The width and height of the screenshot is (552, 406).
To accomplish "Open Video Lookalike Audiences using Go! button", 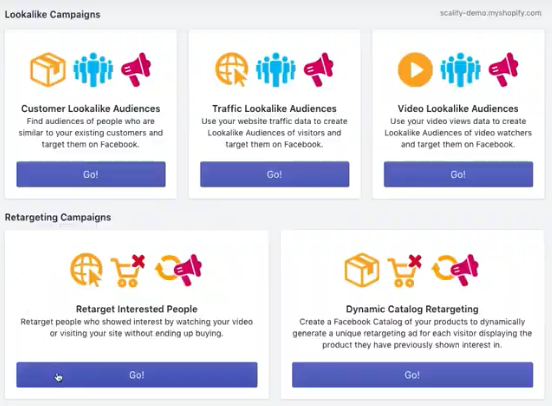I will 458,174.
